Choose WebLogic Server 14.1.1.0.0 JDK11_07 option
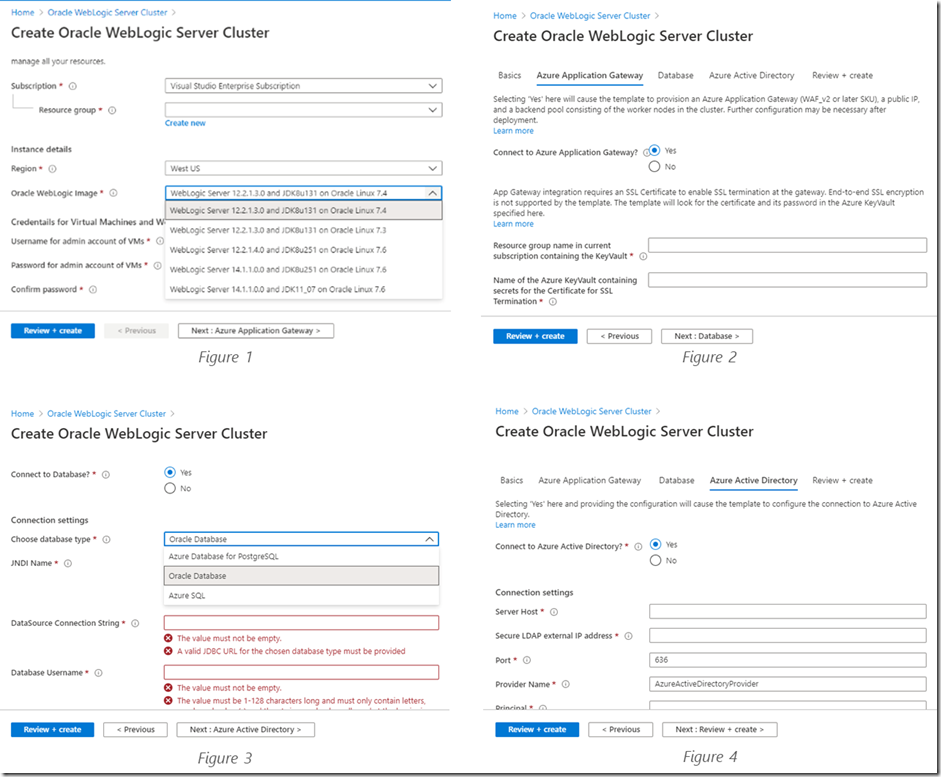The height and width of the screenshot is (777, 941). click(x=304, y=289)
